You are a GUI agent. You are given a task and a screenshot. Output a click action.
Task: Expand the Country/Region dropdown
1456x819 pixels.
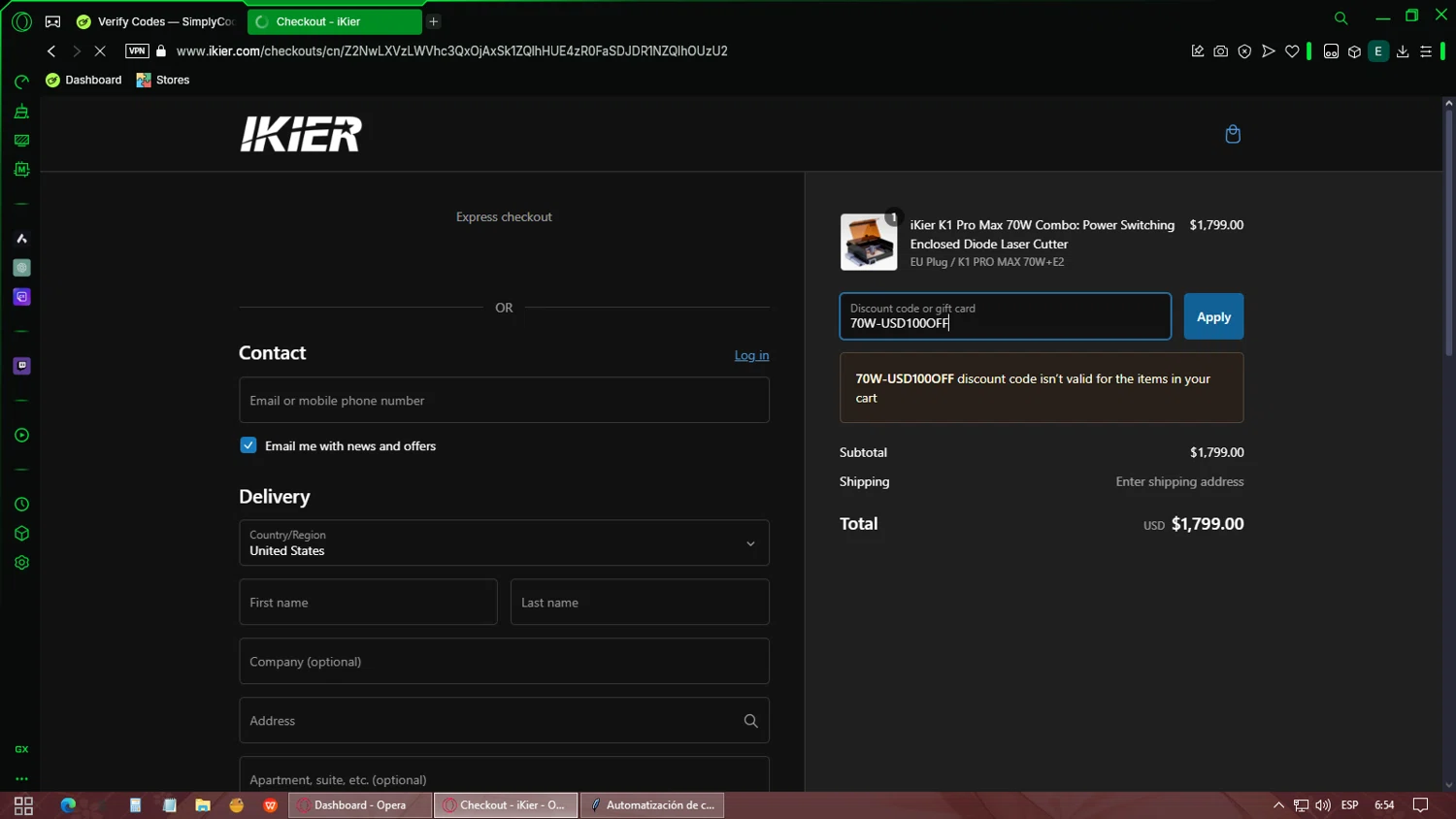coord(504,542)
